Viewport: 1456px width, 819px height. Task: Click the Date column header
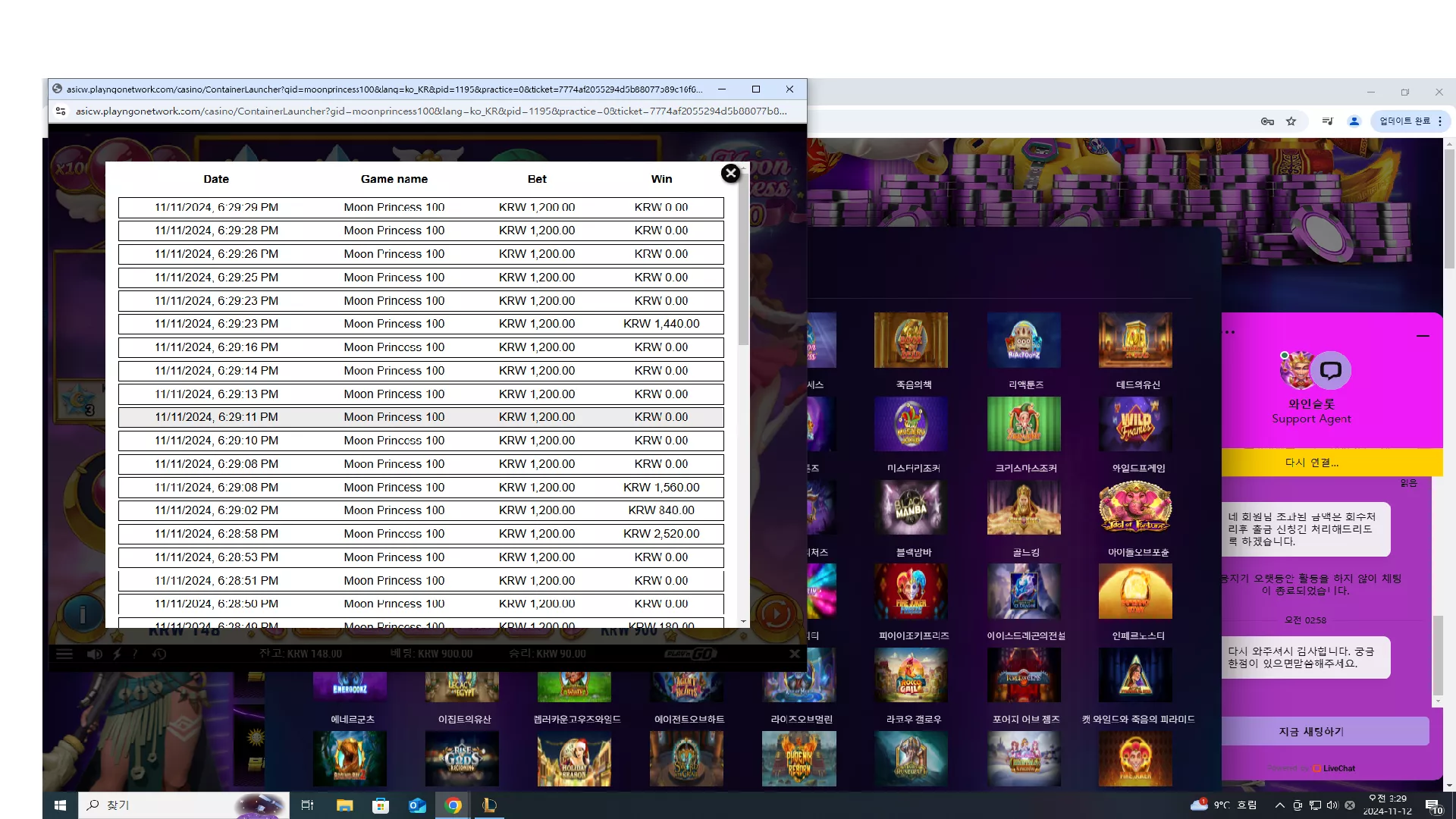coord(216,179)
